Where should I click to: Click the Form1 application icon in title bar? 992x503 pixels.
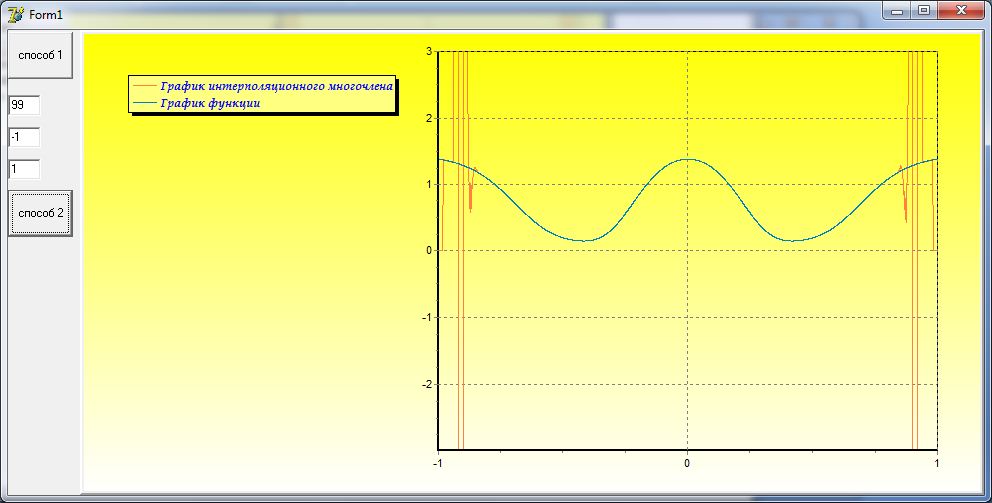(16, 14)
